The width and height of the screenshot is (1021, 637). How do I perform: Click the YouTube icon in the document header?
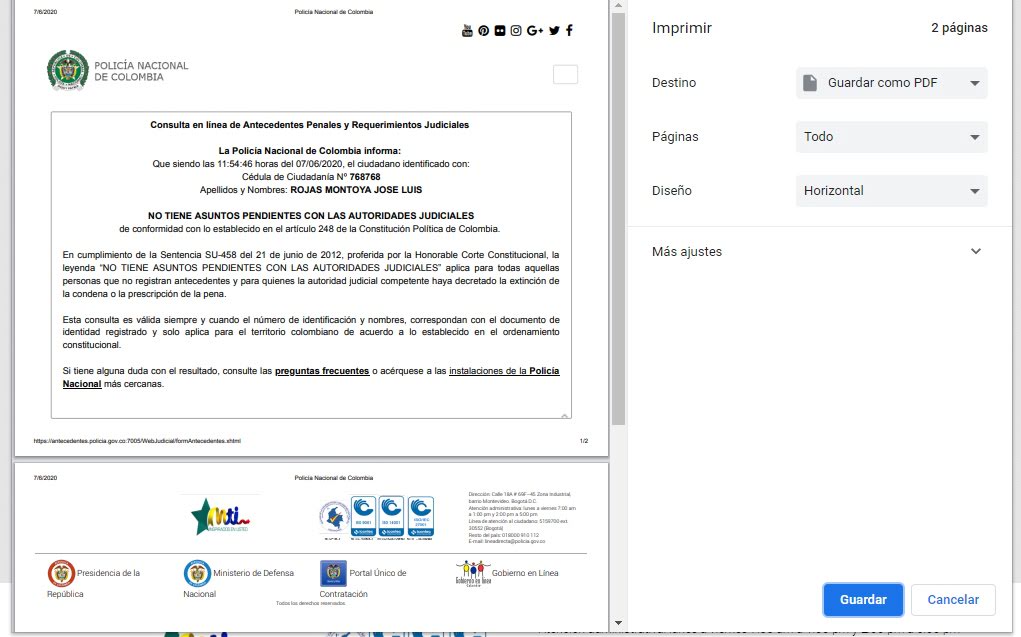tap(467, 31)
